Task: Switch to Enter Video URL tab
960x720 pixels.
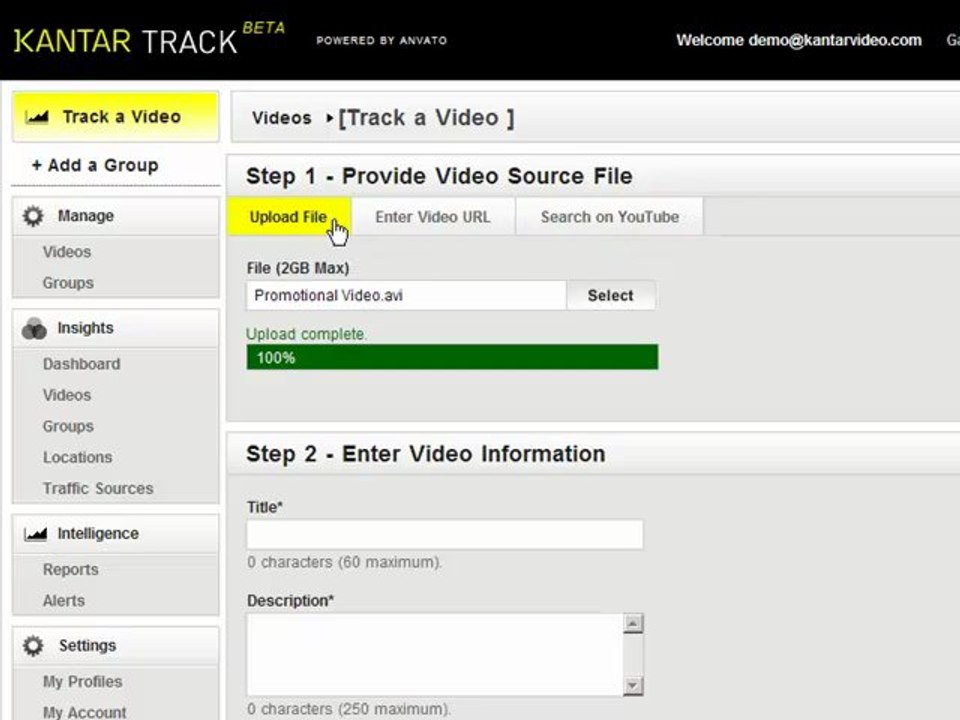Action: click(433, 217)
